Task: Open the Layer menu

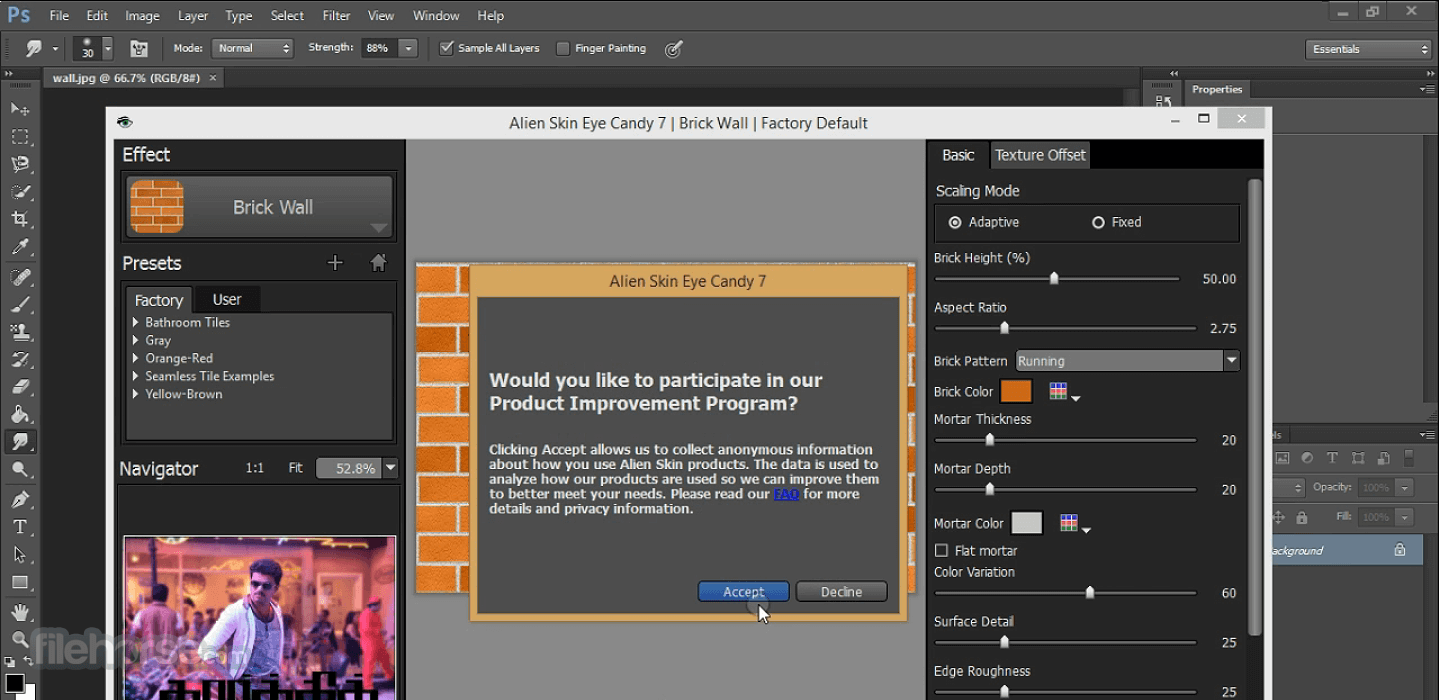Action: coord(193,16)
